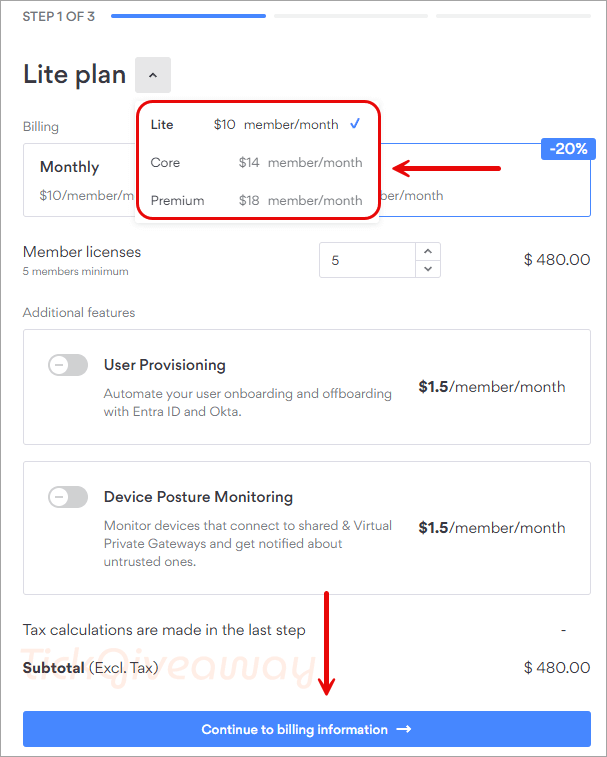Click the arrow icon on Continue button
The image size is (607, 757).
(x=404, y=729)
